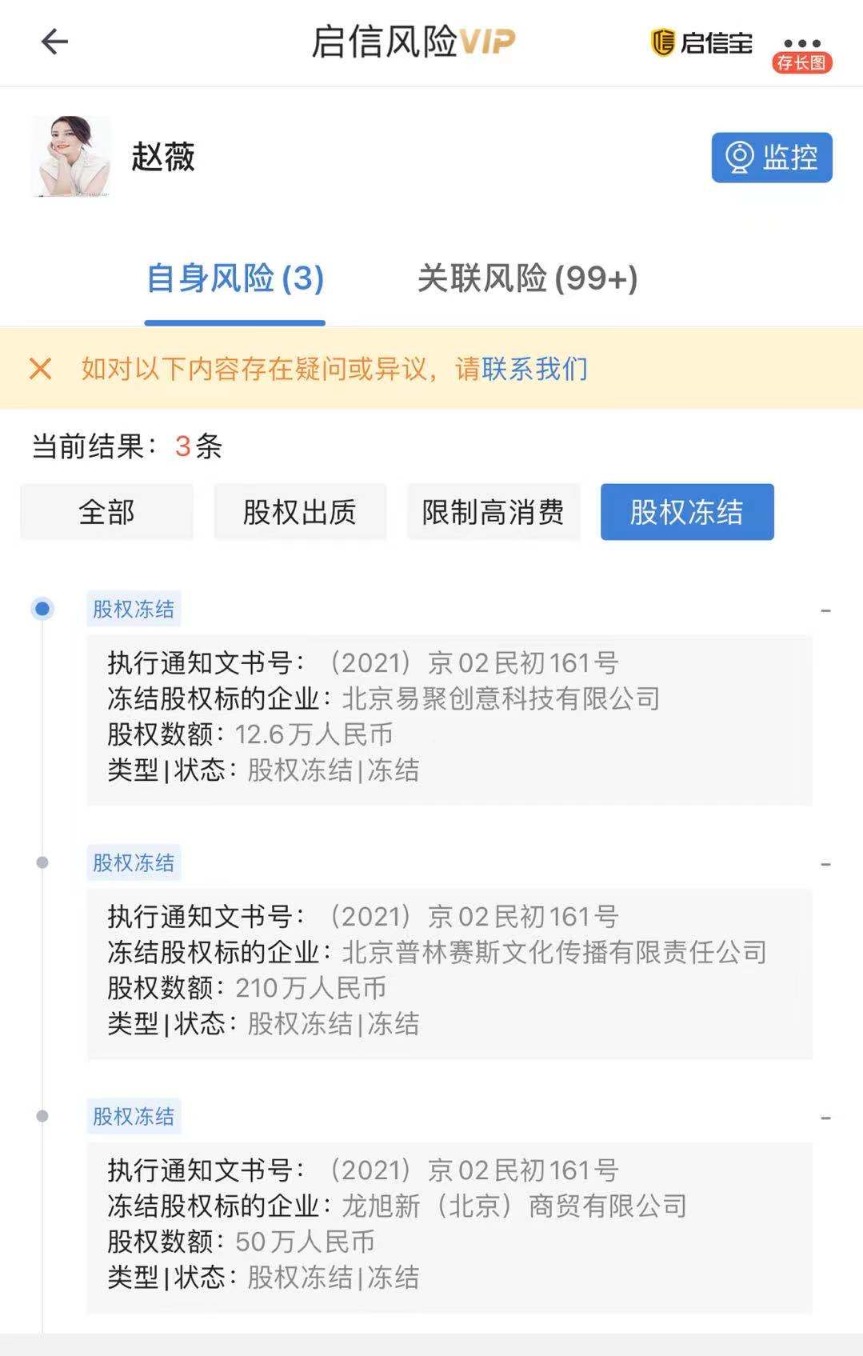Open the three-dot more options menu
The width and height of the screenshot is (863, 1356).
coord(802,42)
